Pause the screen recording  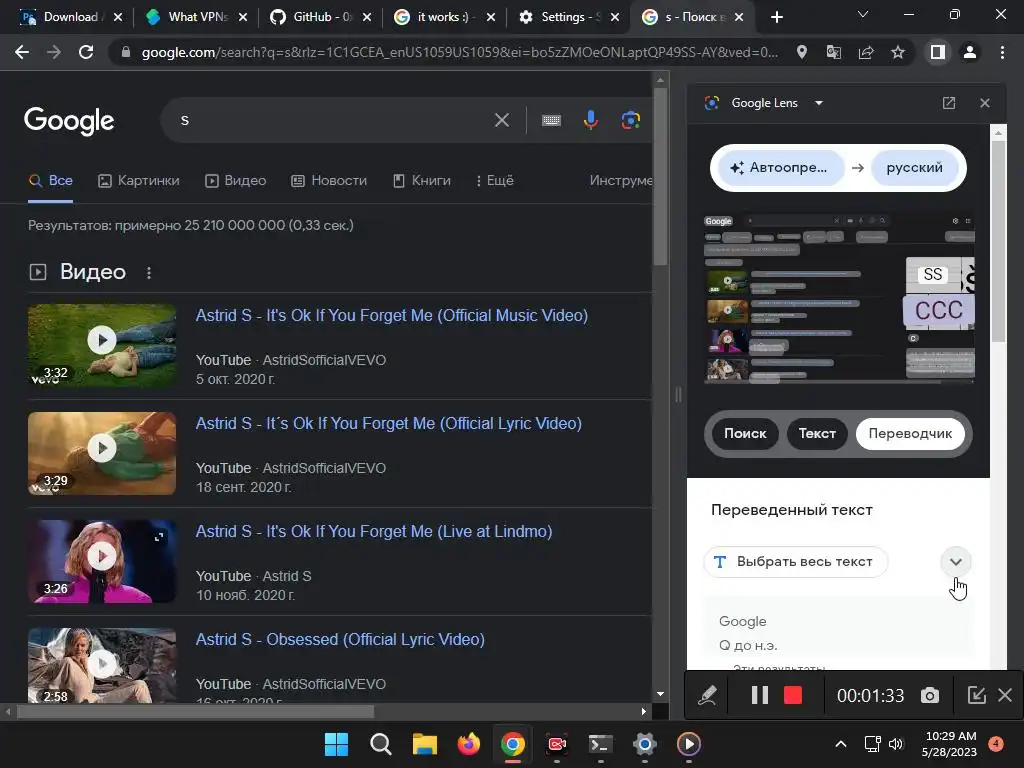point(759,695)
